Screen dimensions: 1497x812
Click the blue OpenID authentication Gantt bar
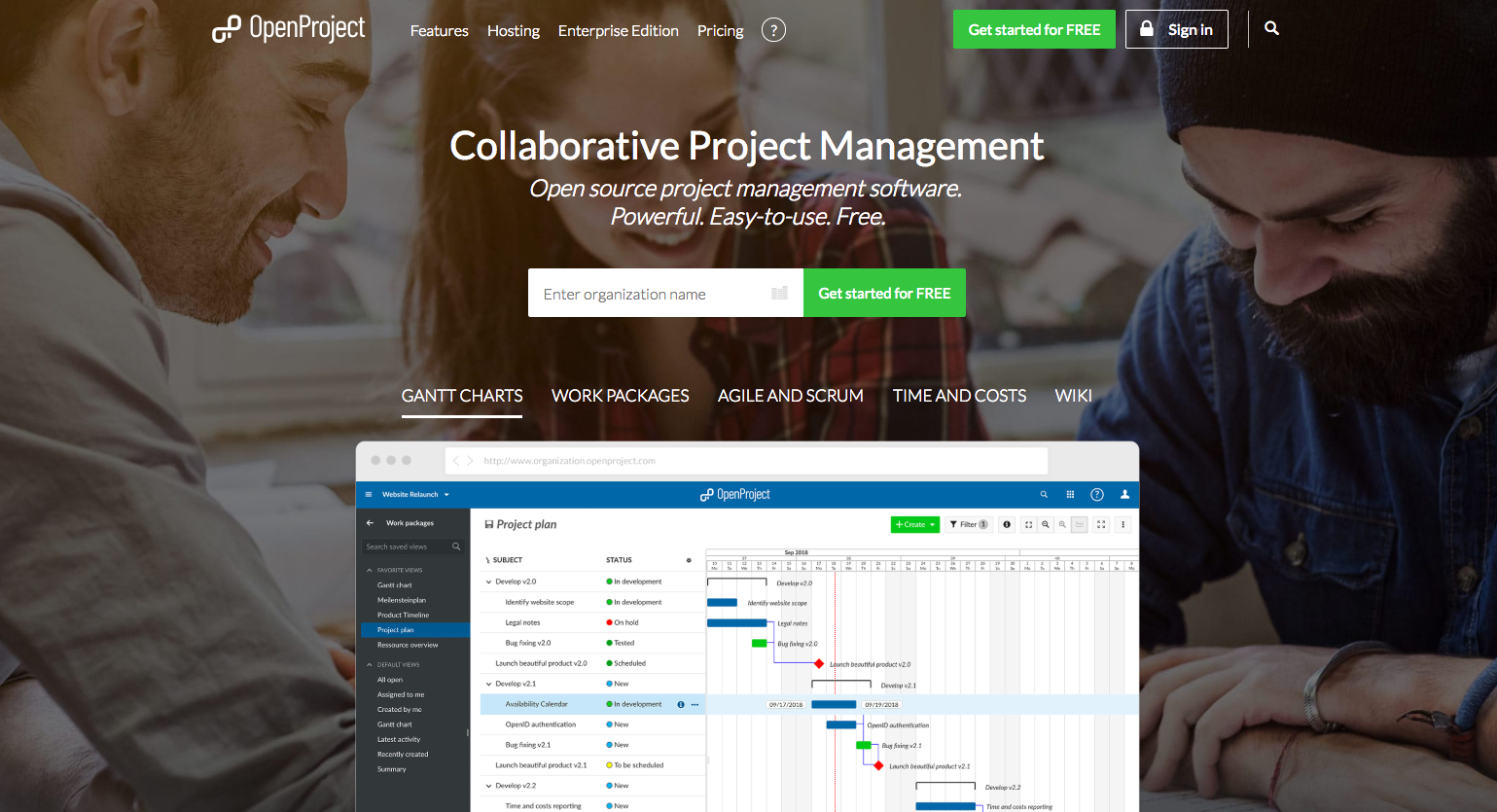click(x=841, y=724)
